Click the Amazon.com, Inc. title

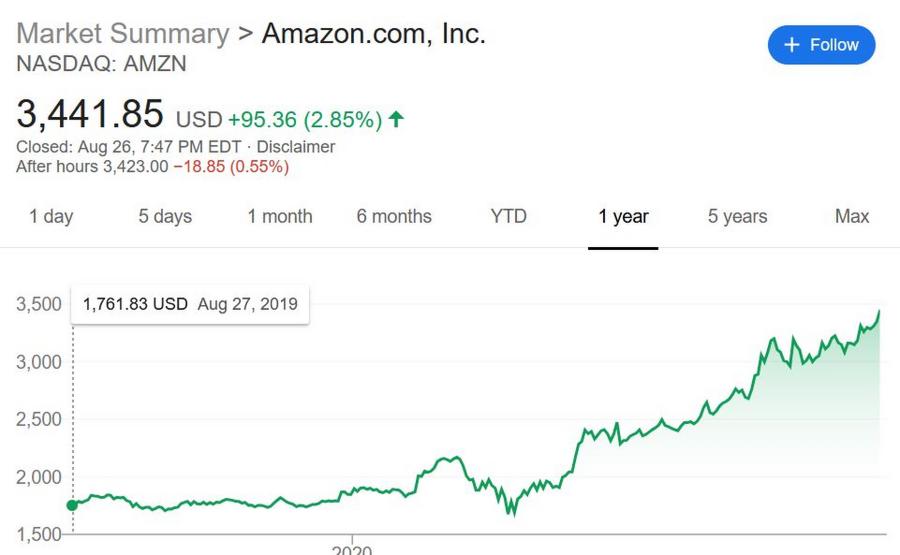[374, 33]
